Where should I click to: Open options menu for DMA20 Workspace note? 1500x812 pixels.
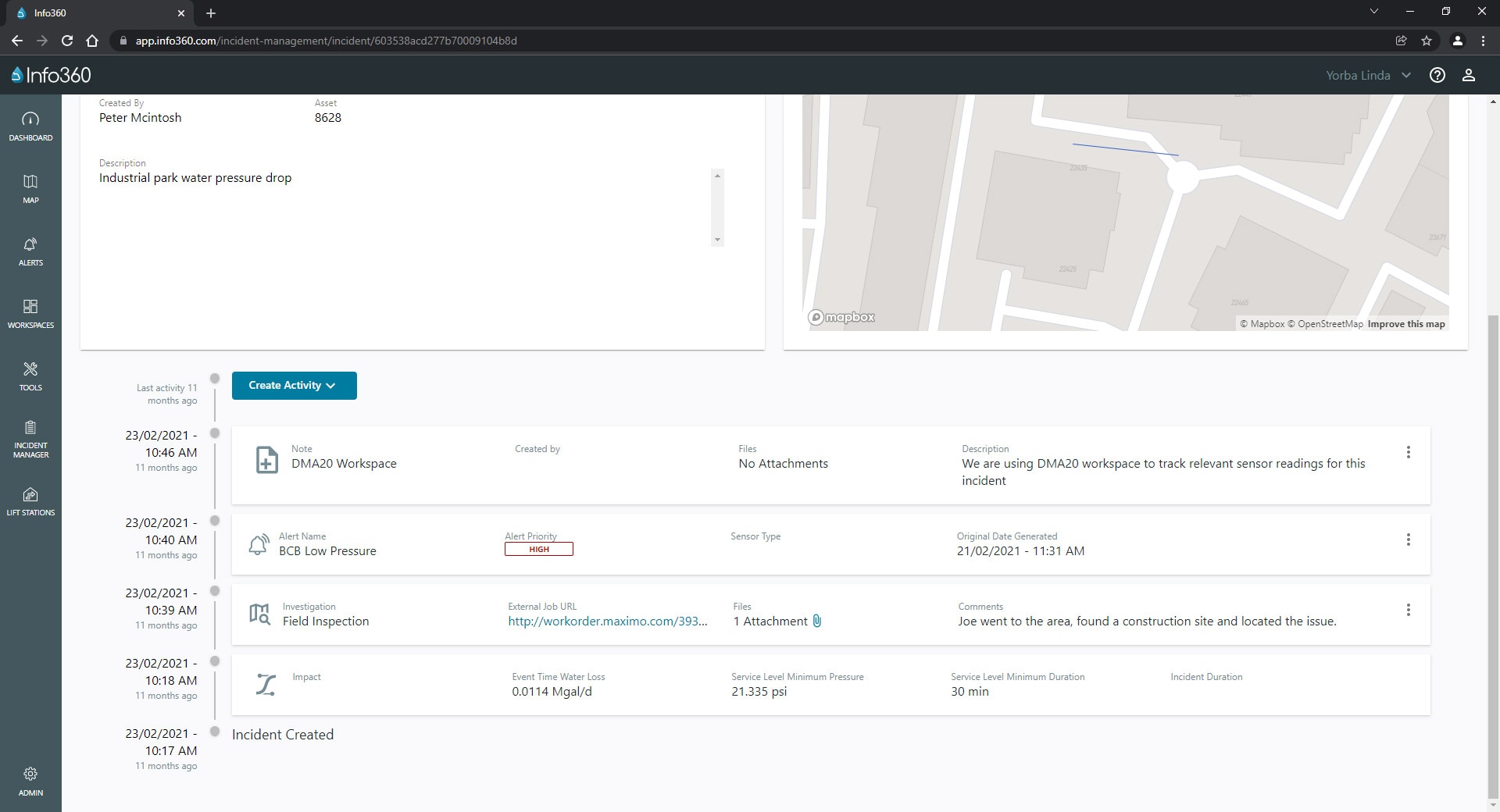click(1408, 453)
